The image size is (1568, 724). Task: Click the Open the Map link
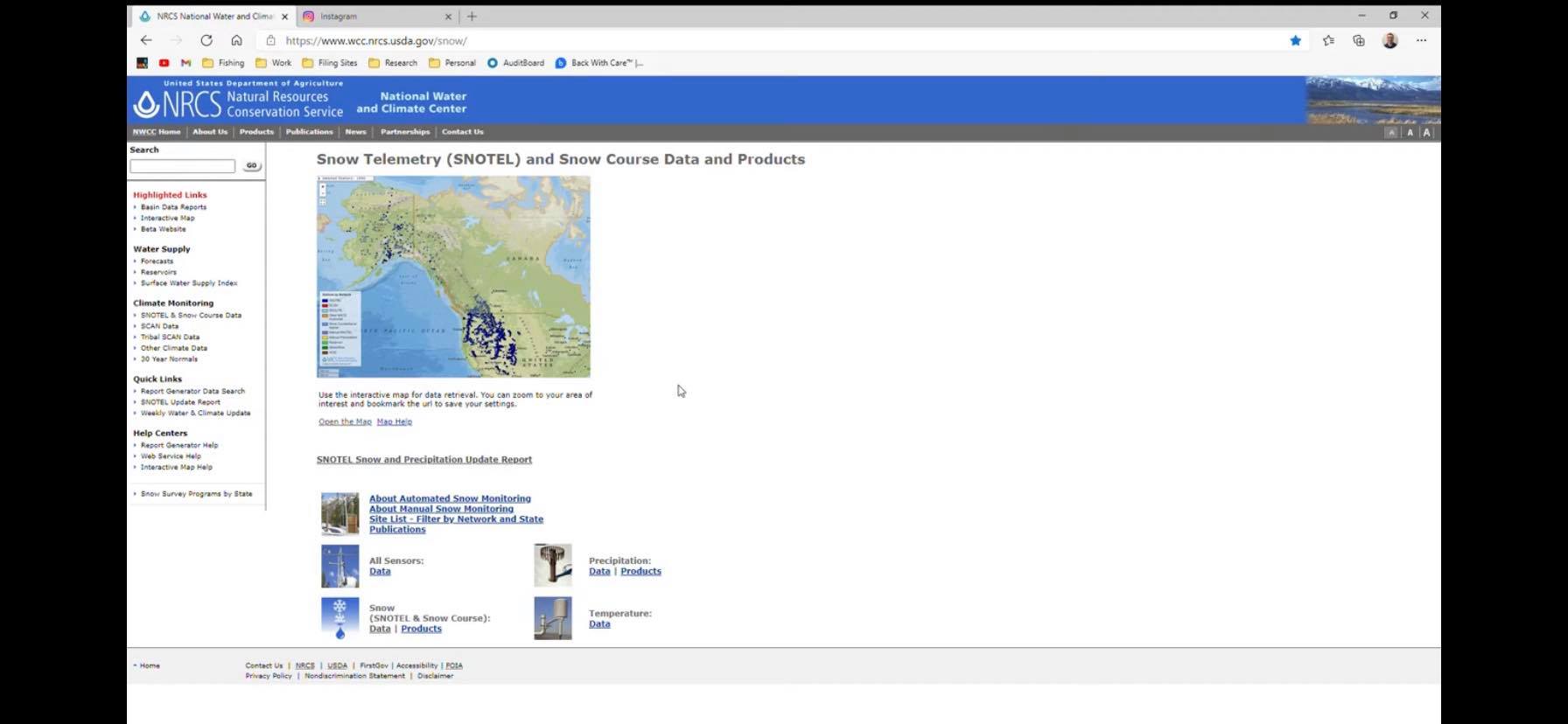[x=345, y=421]
